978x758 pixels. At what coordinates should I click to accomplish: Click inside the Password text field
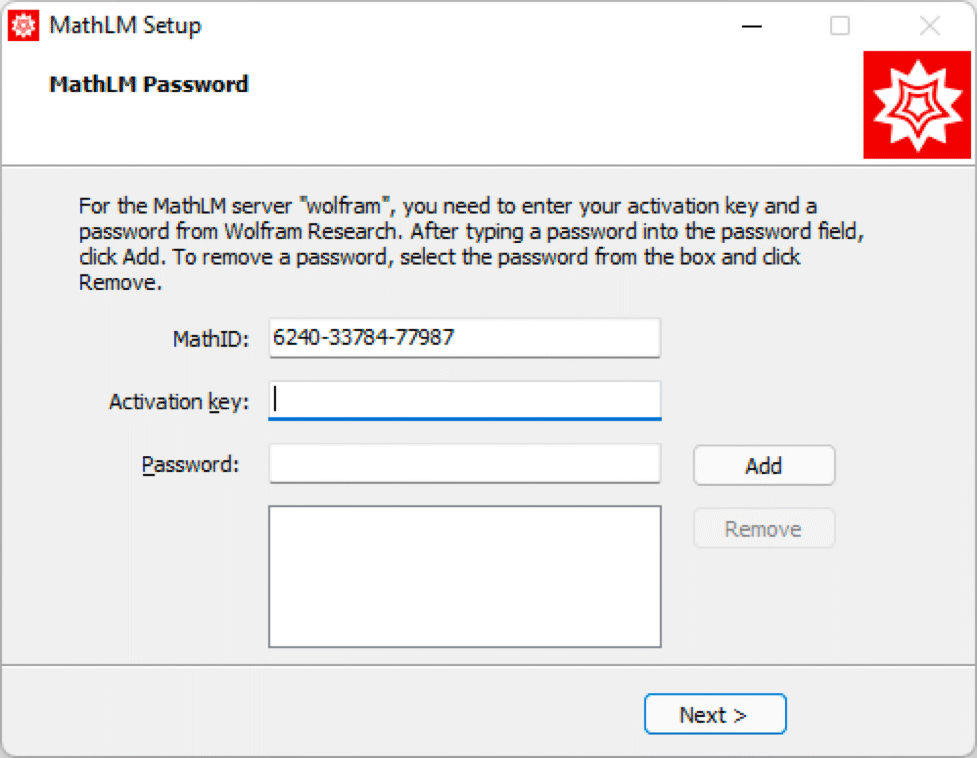(464, 464)
